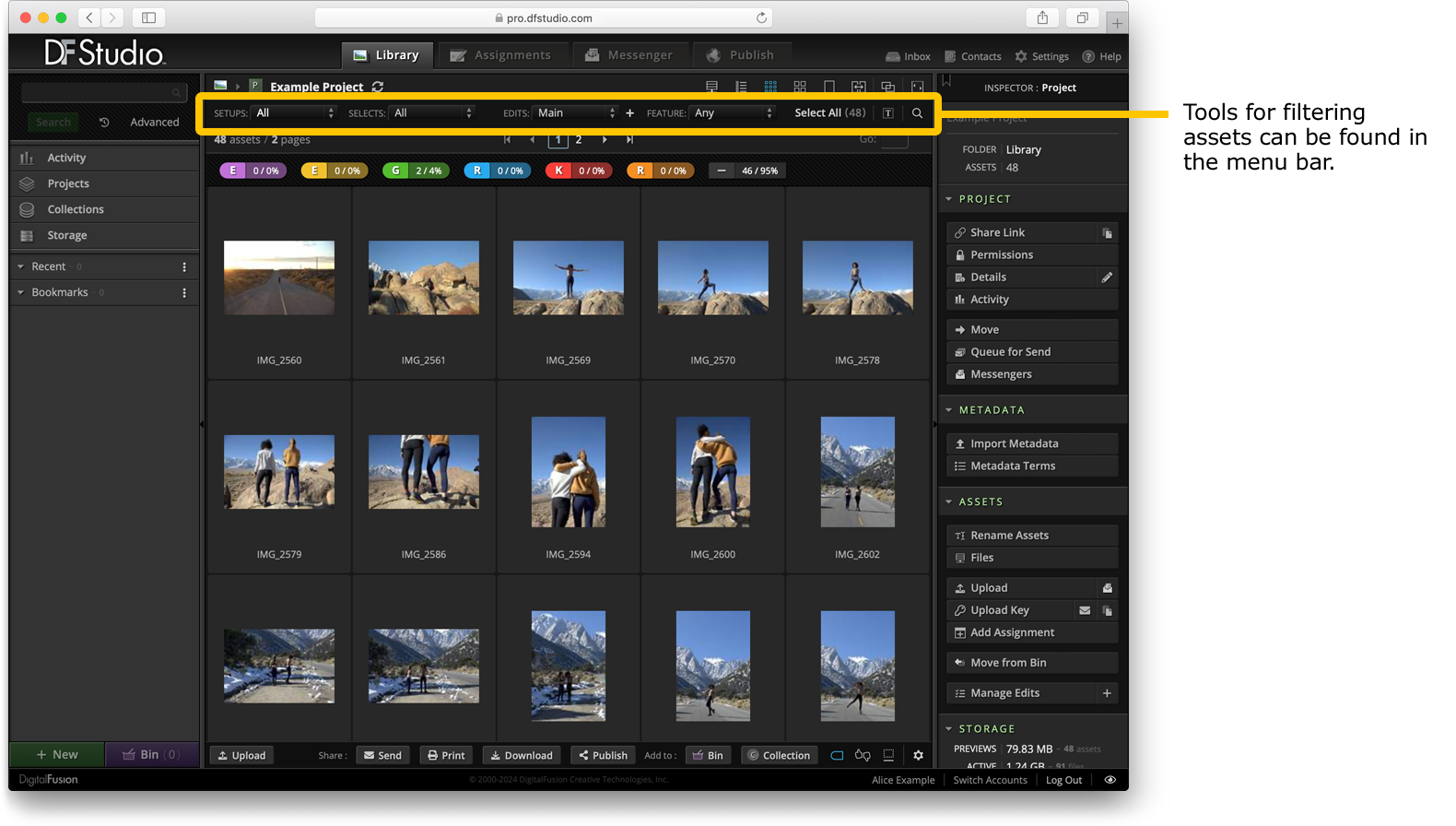This screenshot has width=1456, height=826.
Task: Refresh the Example Project view
Action: click(378, 87)
